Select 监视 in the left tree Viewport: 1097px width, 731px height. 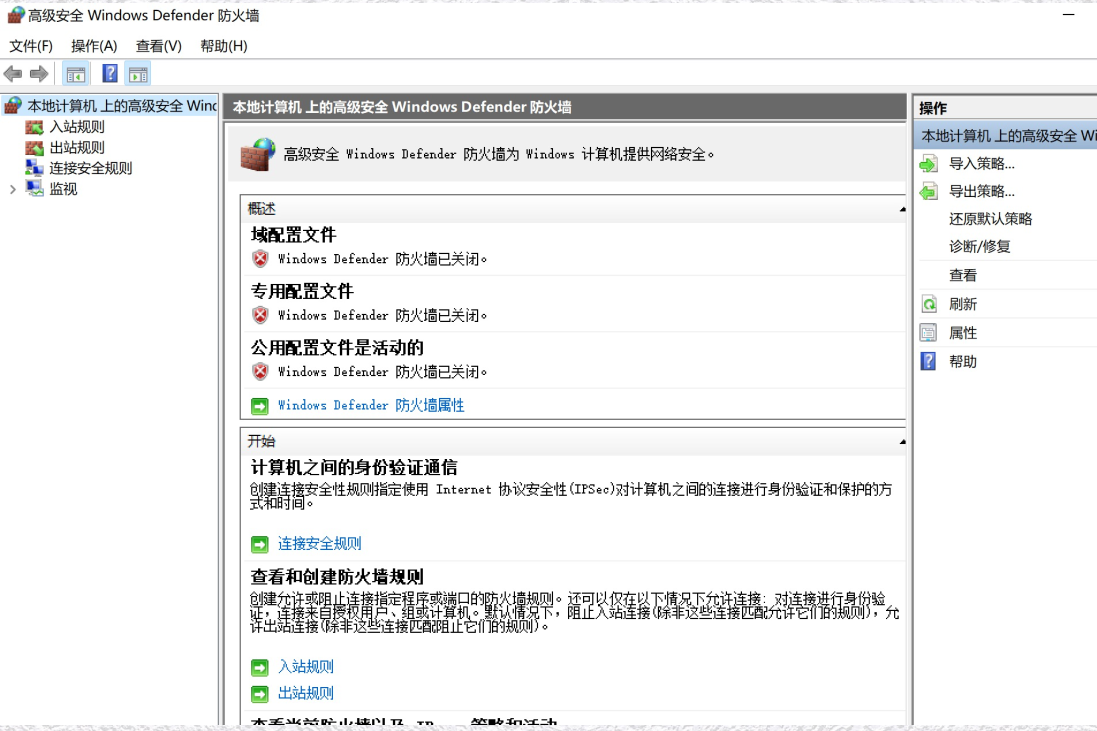[63, 189]
